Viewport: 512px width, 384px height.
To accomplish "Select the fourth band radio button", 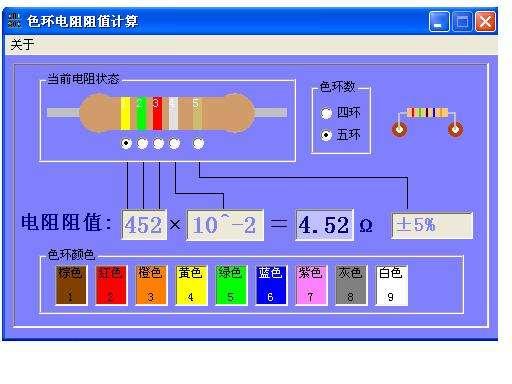I will coord(175,144).
